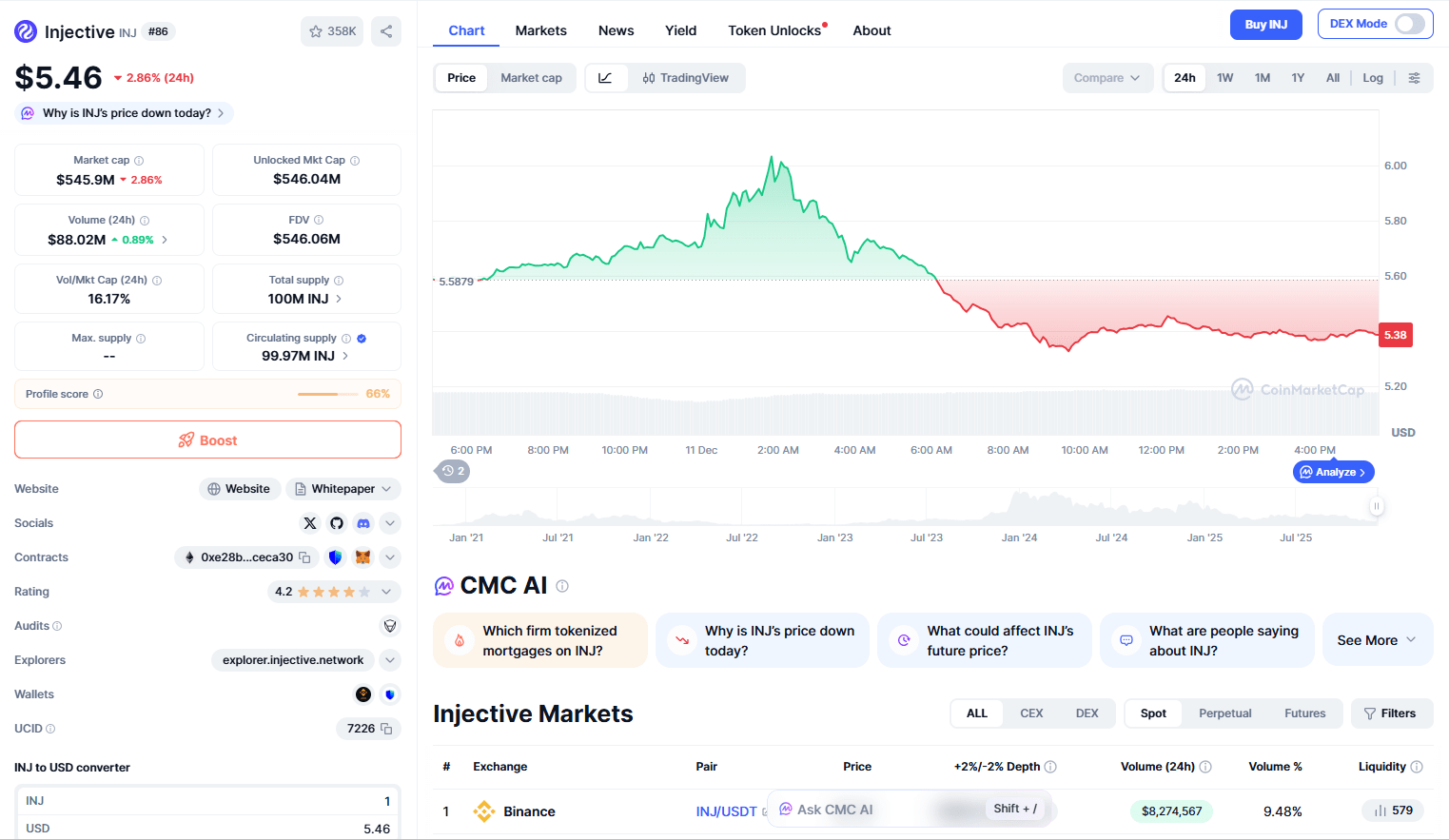The height and width of the screenshot is (840, 1449).
Task: Open the Markets tab
Action: point(540,30)
